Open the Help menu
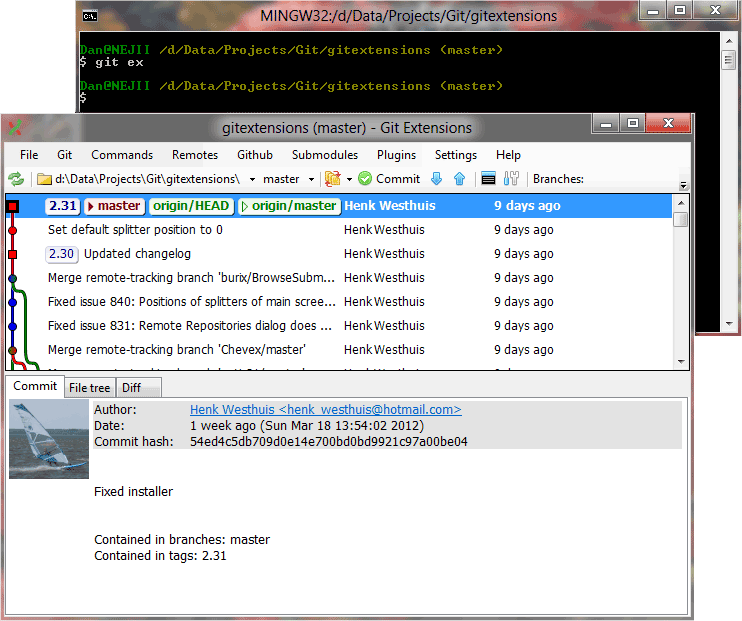This screenshot has height=621, width=742. [508, 155]
